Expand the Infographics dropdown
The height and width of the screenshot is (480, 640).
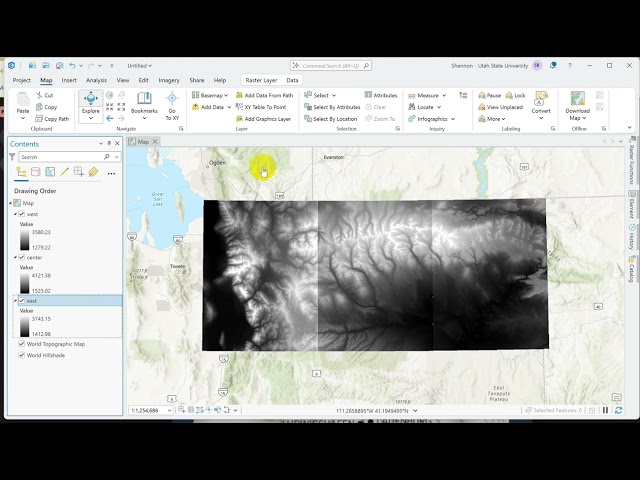coord(453,119)
